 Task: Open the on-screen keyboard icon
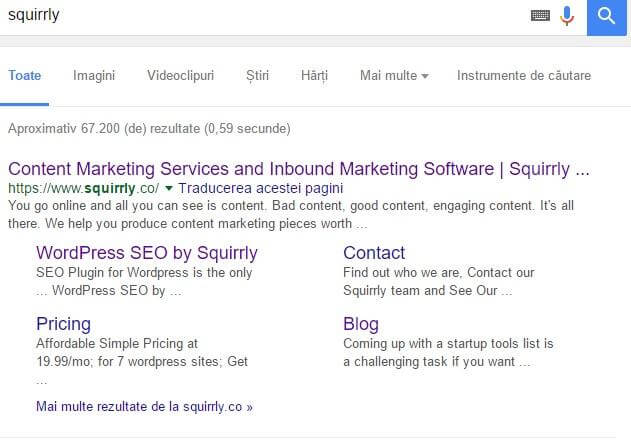pos(540,16)
